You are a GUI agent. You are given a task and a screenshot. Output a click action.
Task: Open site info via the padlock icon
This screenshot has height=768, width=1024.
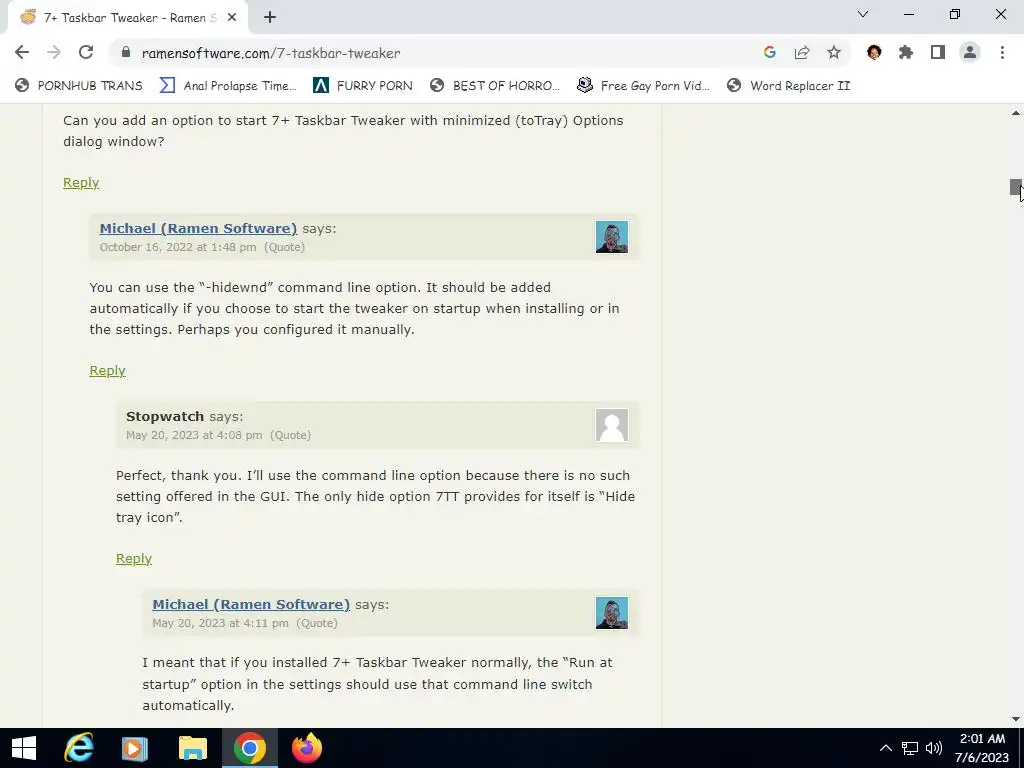point(126,53)
